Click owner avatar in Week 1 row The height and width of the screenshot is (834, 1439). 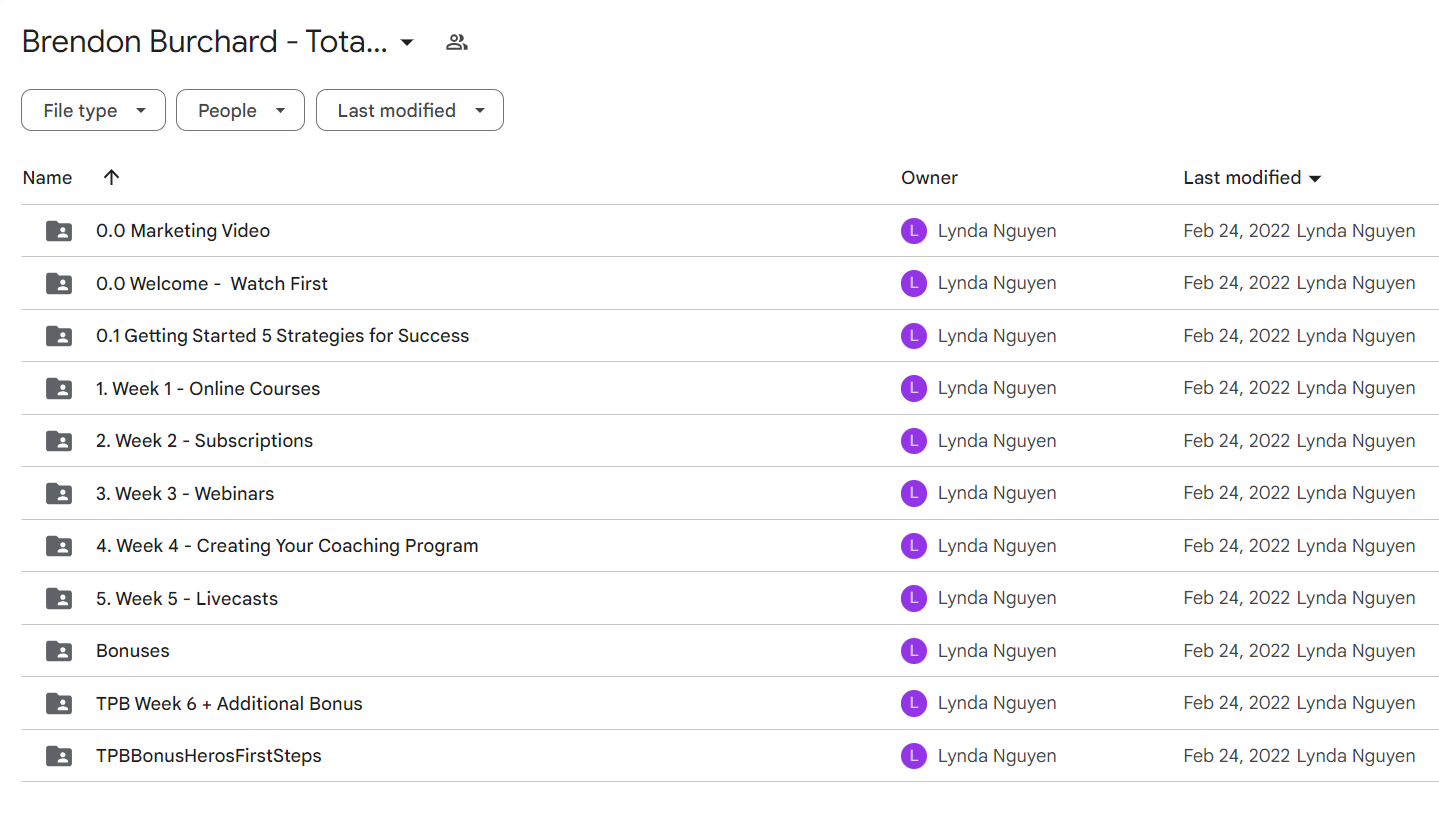(914, 389)
